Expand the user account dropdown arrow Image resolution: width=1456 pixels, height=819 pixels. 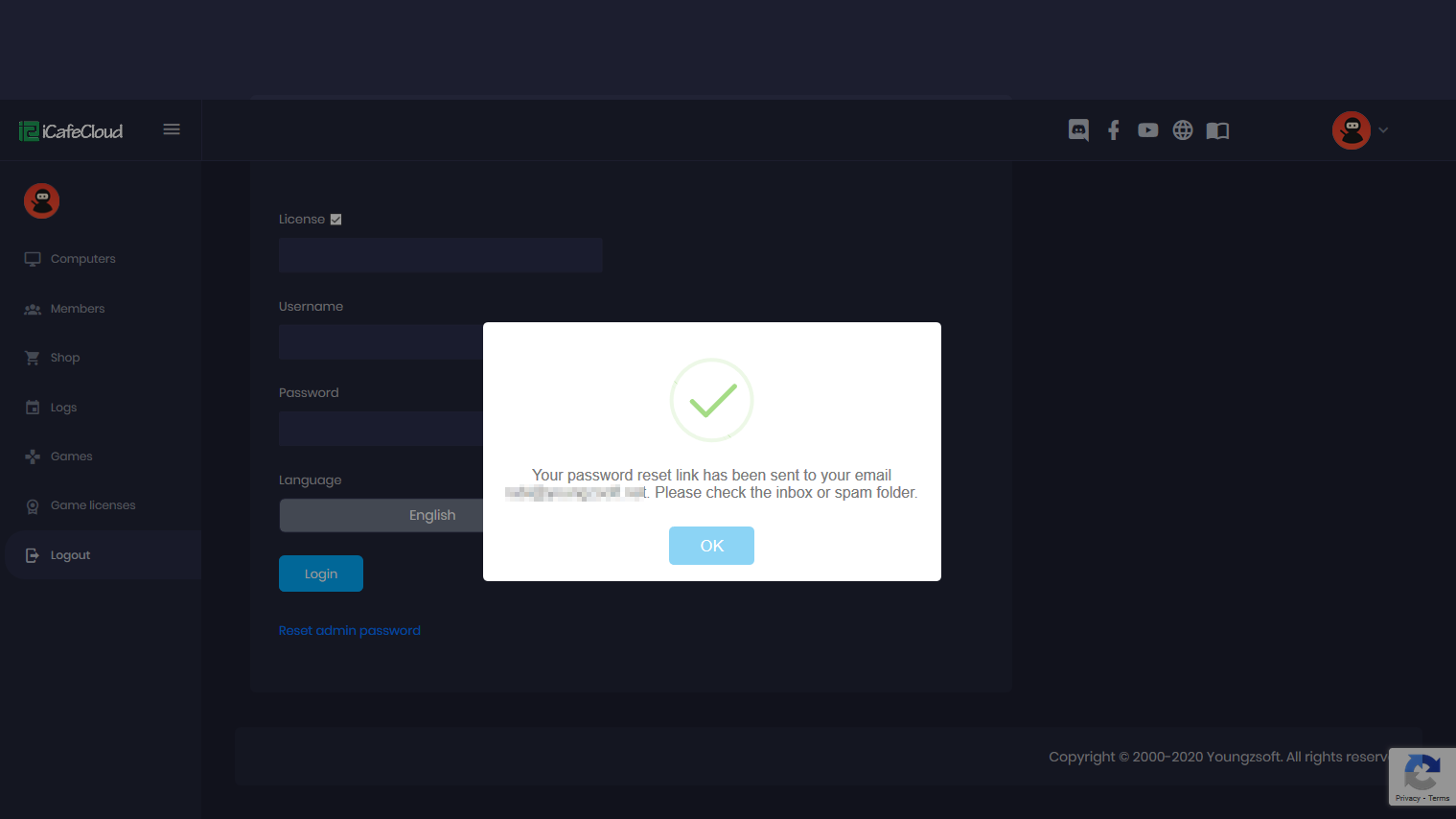tap(1383, 130)
